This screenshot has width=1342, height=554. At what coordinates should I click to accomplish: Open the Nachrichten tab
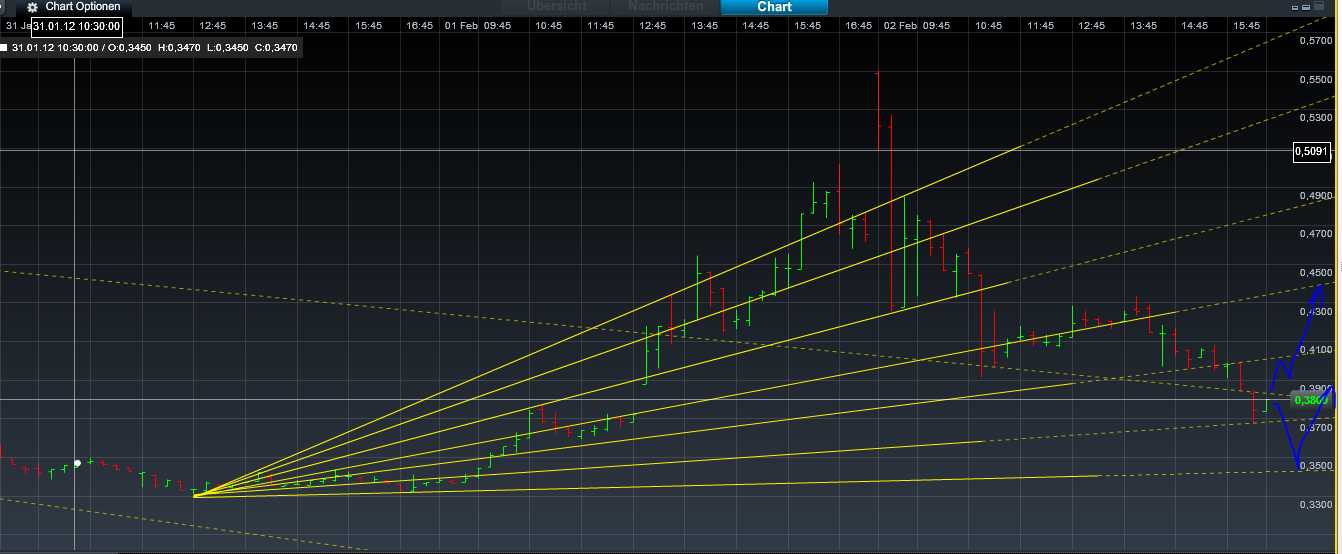(665, 7)
